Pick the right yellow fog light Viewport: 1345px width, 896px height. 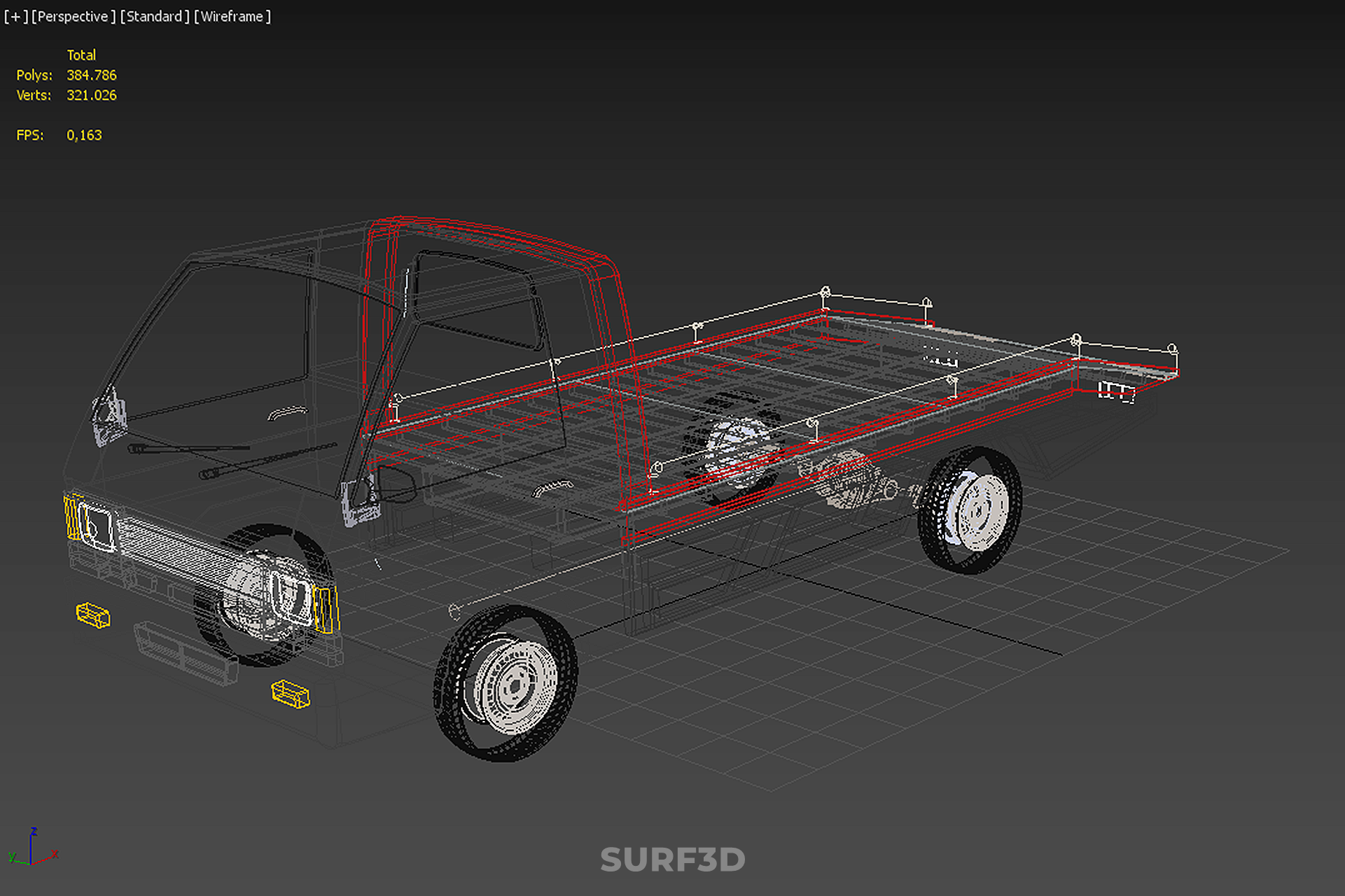[291, 694]
